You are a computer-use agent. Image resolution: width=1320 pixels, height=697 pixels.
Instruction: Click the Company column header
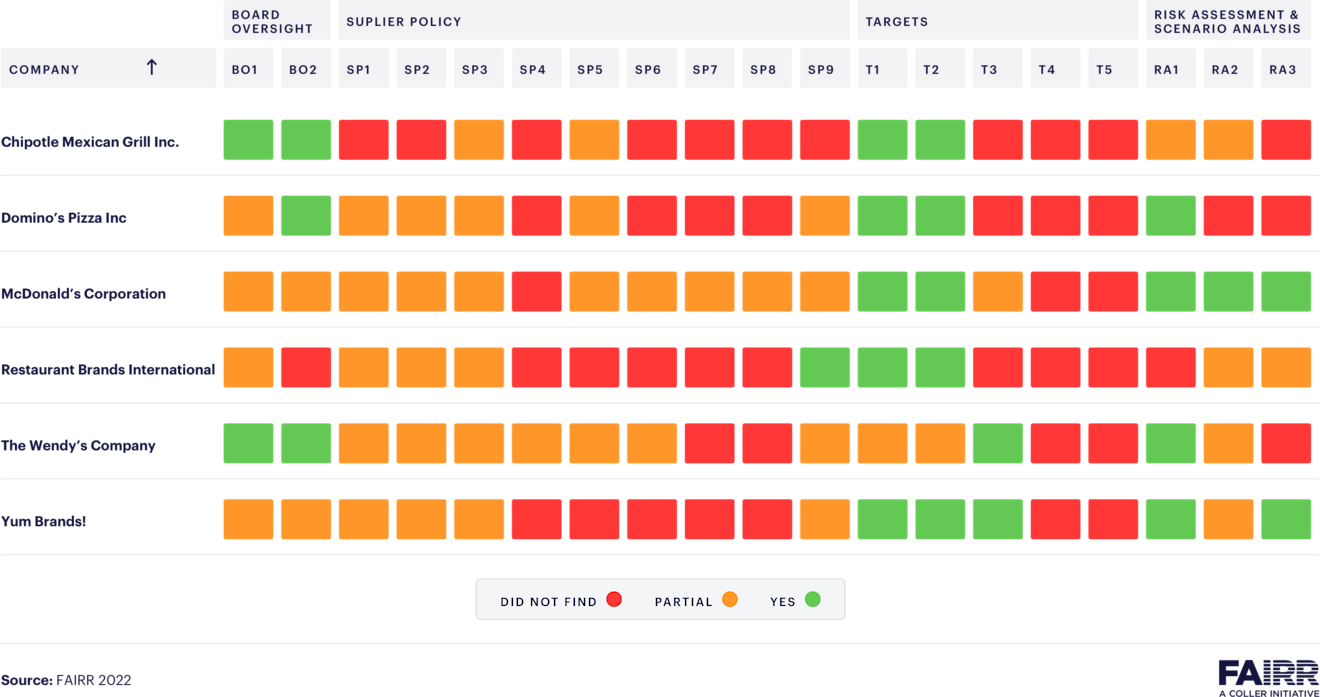pyautogui.click(x=108, y=69)
